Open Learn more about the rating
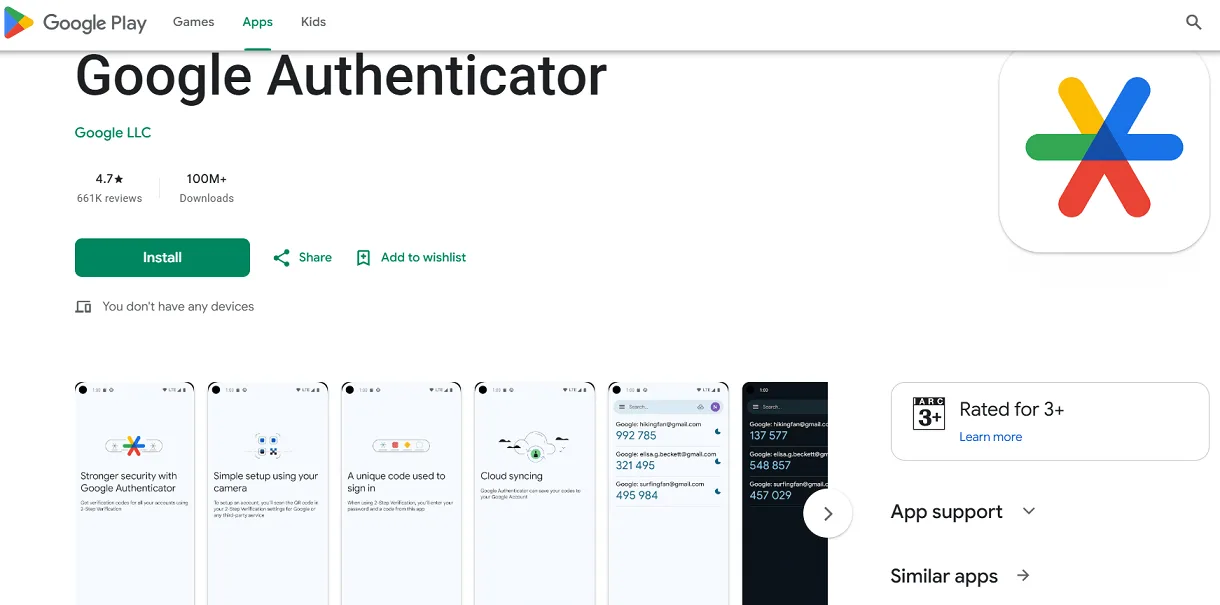The image size is (1220, 605). [x=990, y=437]
